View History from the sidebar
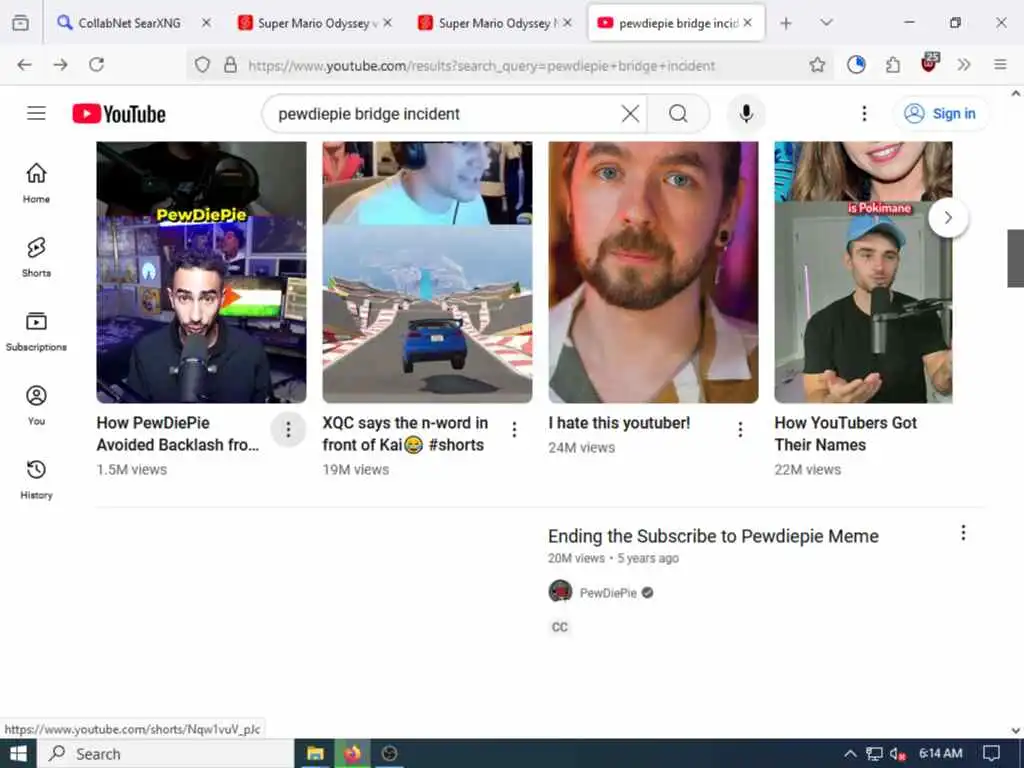 click(37, 479)
